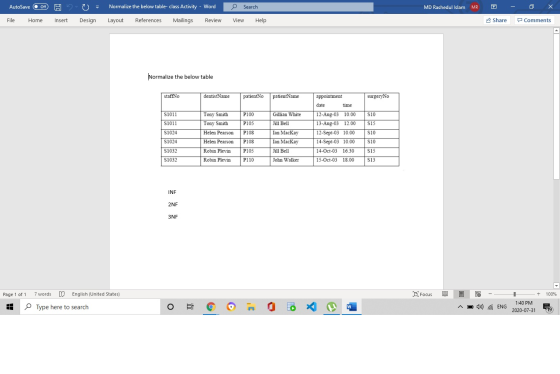Open Task View icon on taskbar

click(x=190, y=307)
